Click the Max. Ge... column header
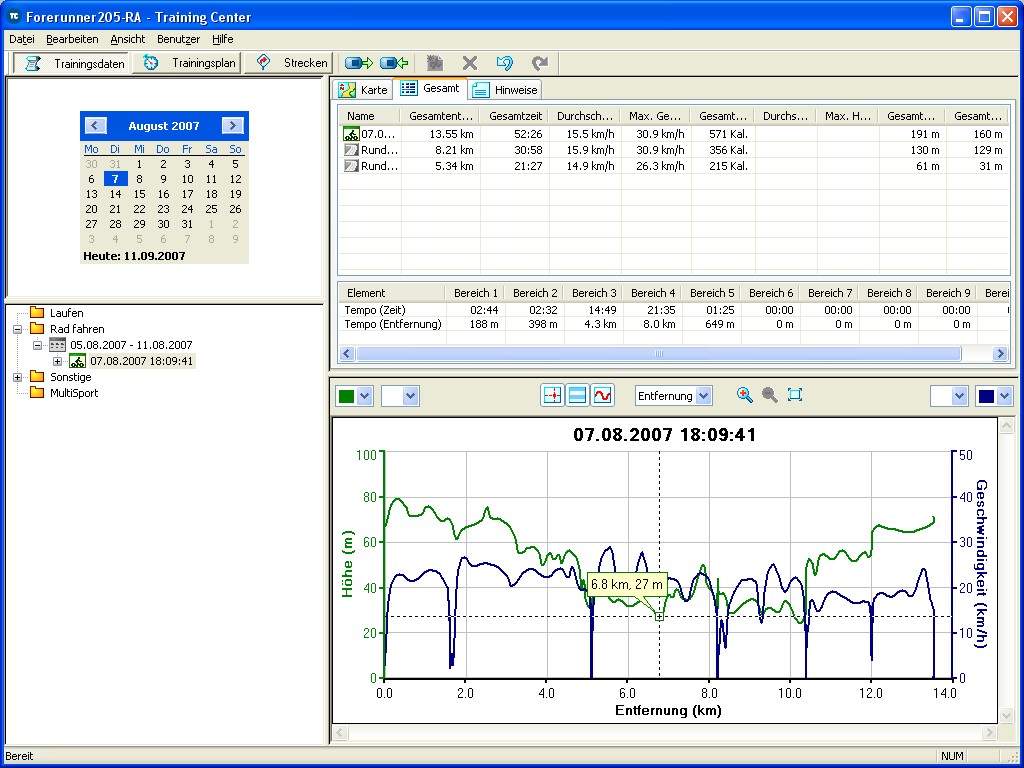The height and width of the screenshot is (768, 1024). click(x=655, y=116)
